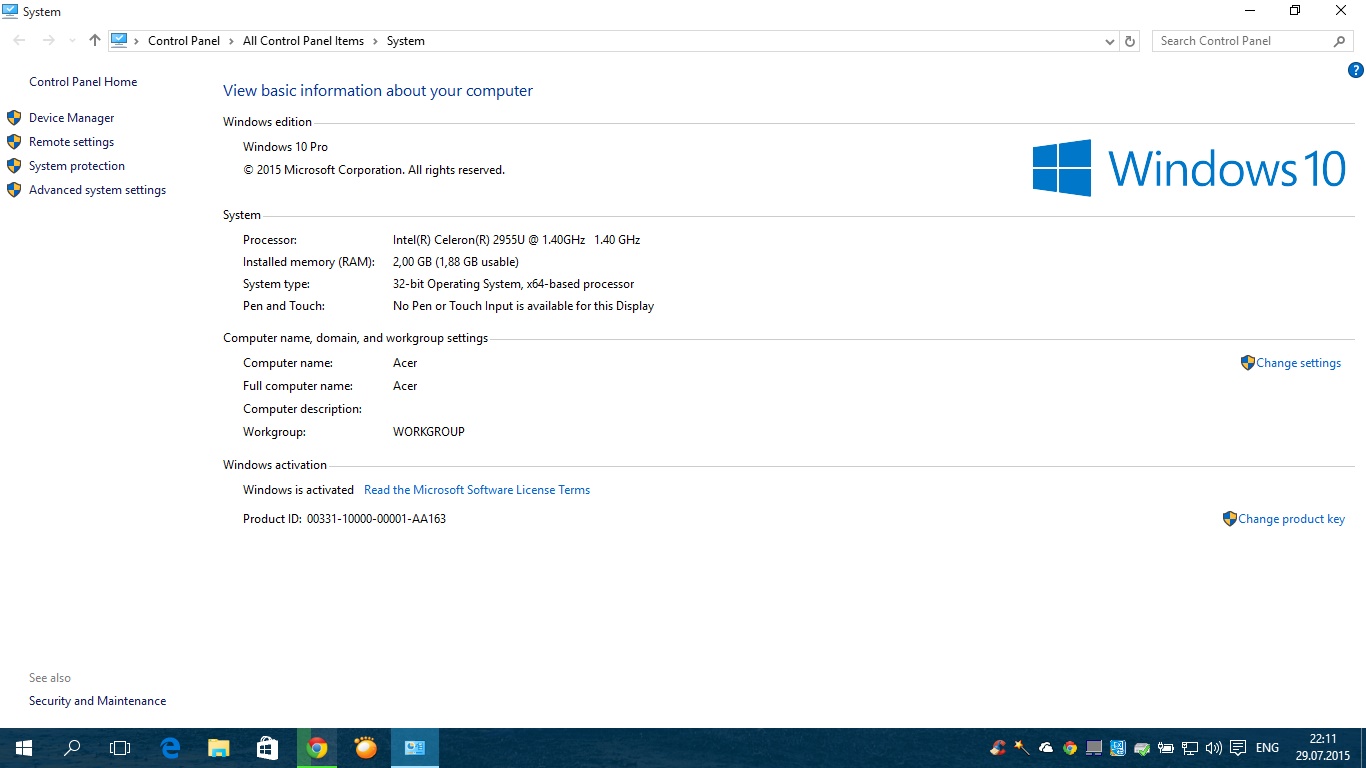Image resolution: width=1366 pixels, height=768 pixels.
Task: Open Remote settings link
Action: 71,142
